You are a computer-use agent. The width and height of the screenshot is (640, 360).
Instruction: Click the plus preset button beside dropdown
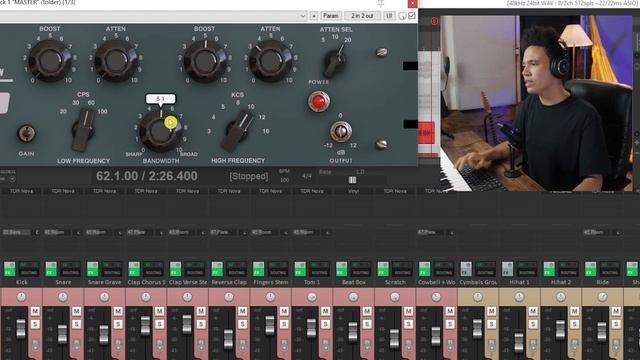(313, 16)
